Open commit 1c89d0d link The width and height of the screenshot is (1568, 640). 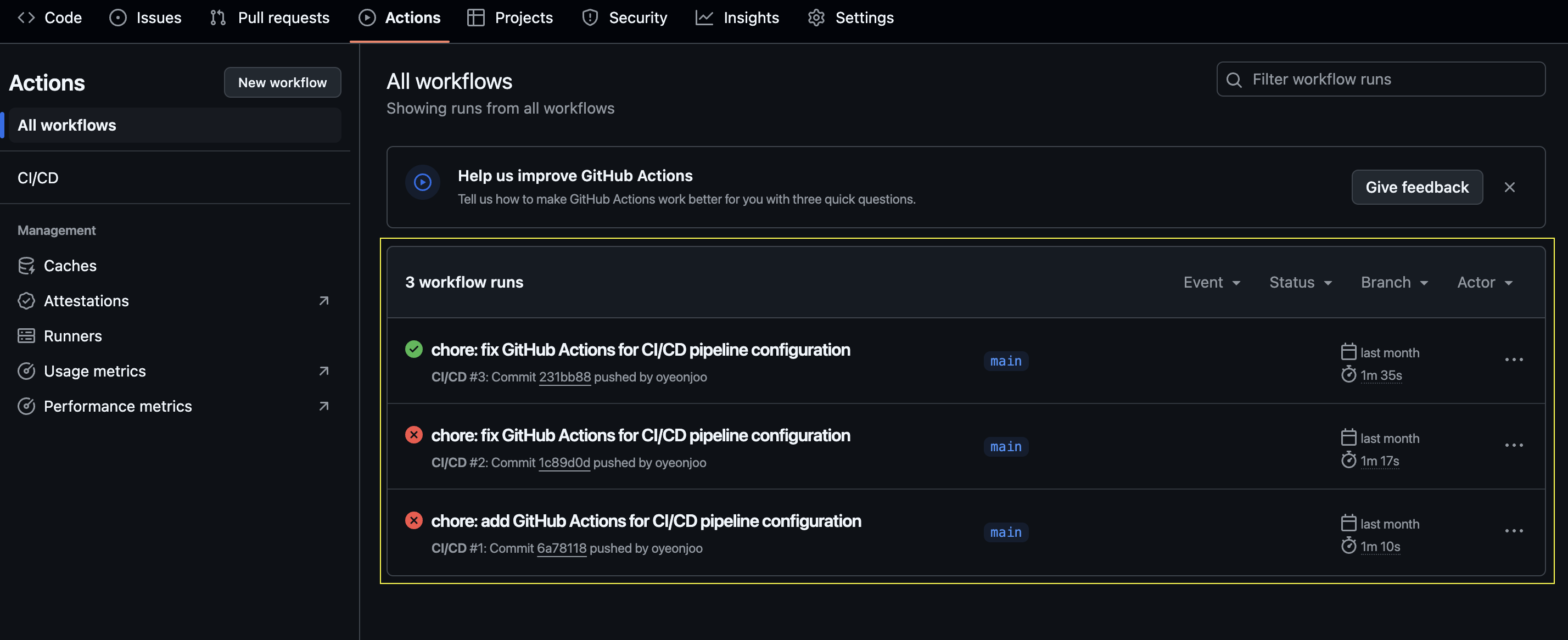[x=564, y=462]
